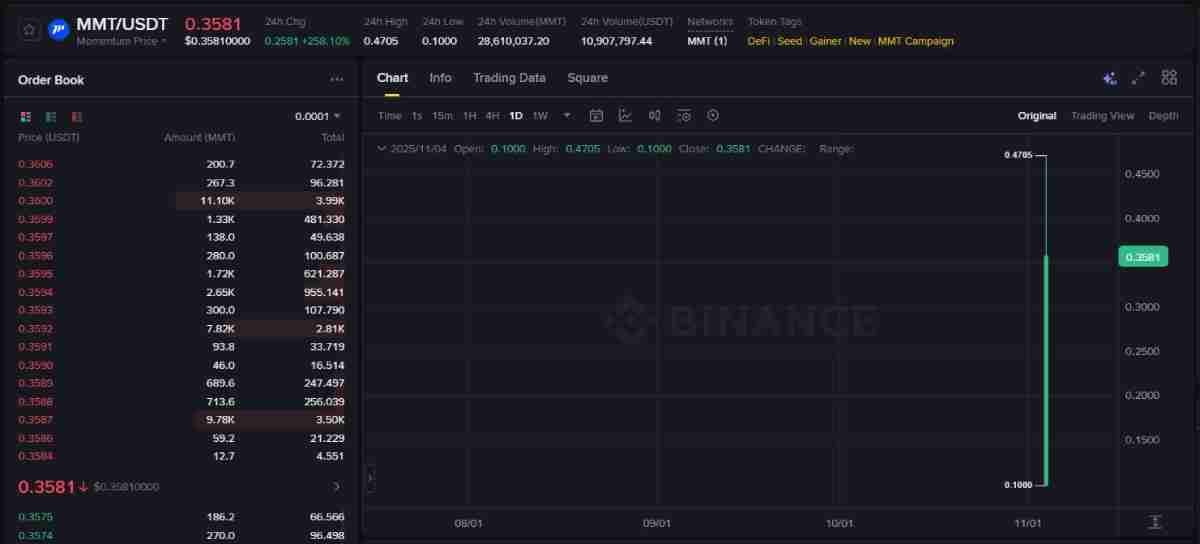The image size is (1200, 544).
Task: Switch to Depth chart view
Action: pyautogui.click(x=1163, y=116)
